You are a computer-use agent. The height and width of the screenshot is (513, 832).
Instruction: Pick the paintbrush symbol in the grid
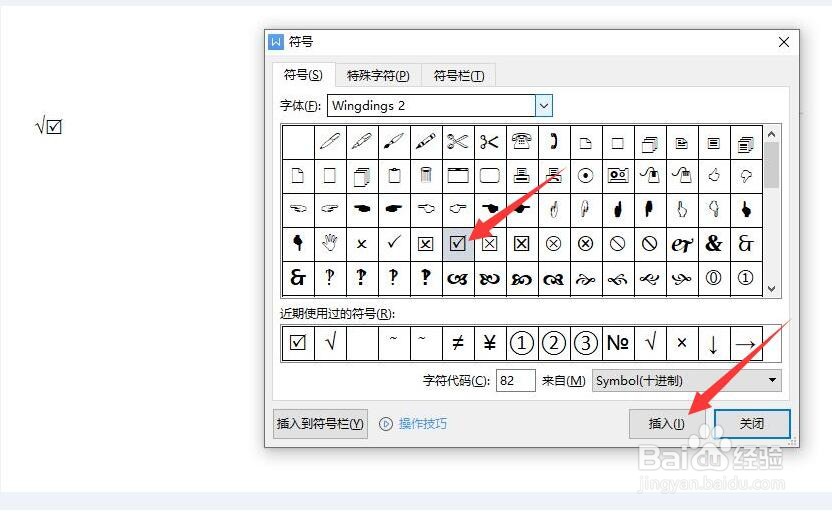[394, 142]
